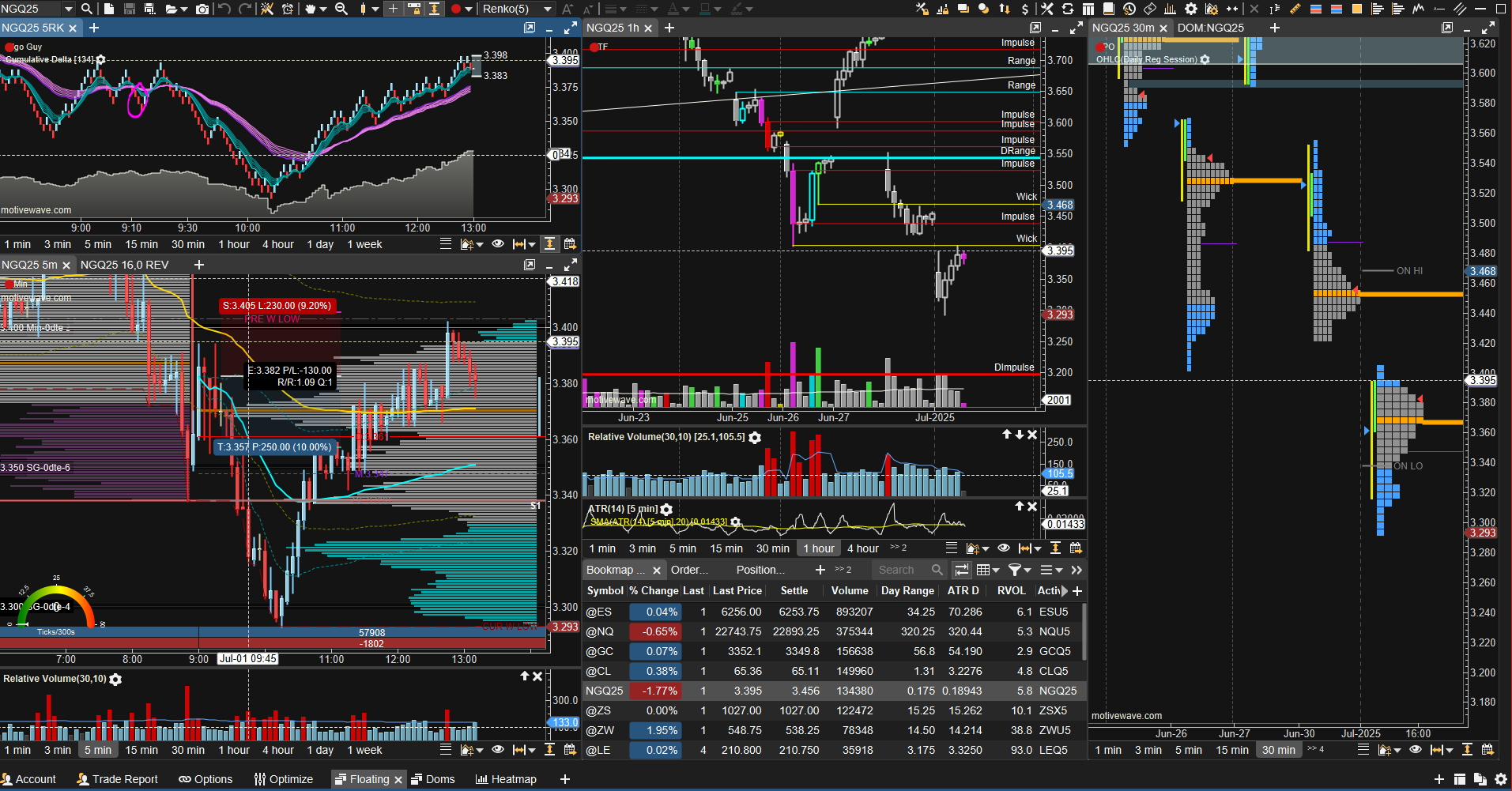This screenshot has height=791, width=1512.
Task: Click the dollar sign icon in the toolbar
Action: 1025,9
